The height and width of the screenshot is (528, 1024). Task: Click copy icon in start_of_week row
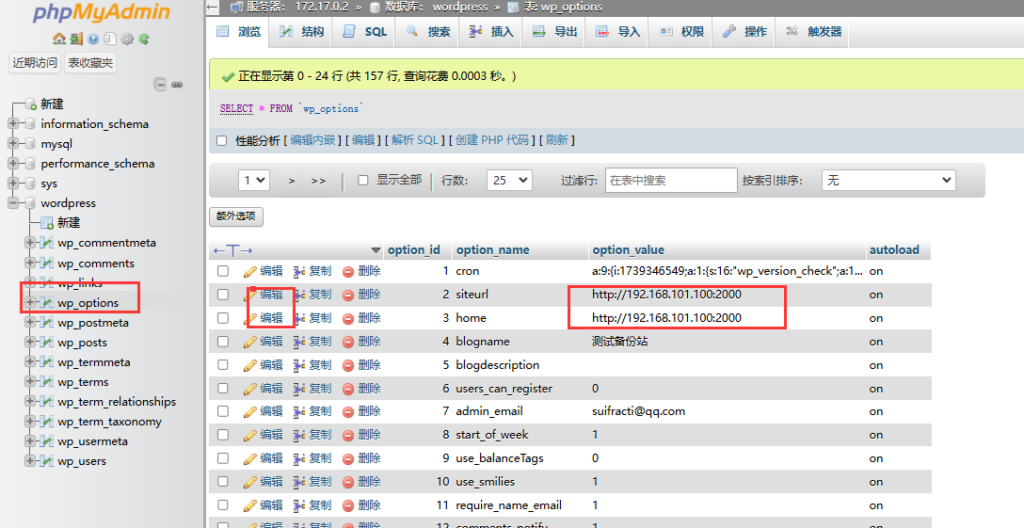point(299,435)
